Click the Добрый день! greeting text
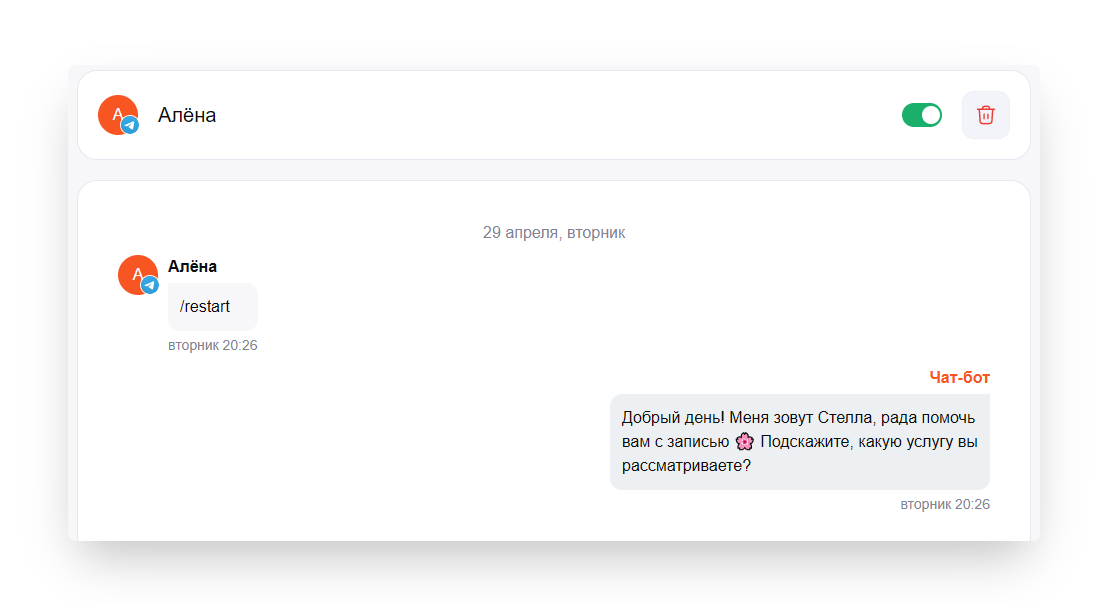The width and height of the screenshot is (1108, 606). [673, 418]
